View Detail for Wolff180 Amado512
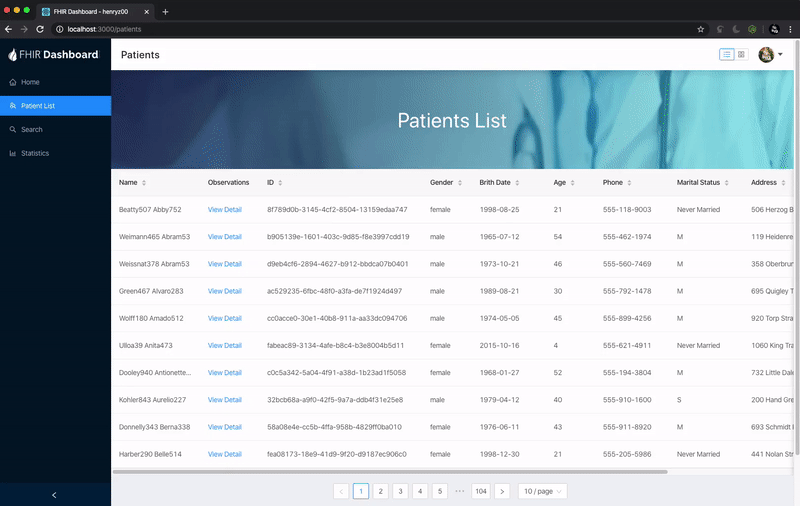Image resolution: width=800 pixels, height=506 pixels. coord(224,318)
